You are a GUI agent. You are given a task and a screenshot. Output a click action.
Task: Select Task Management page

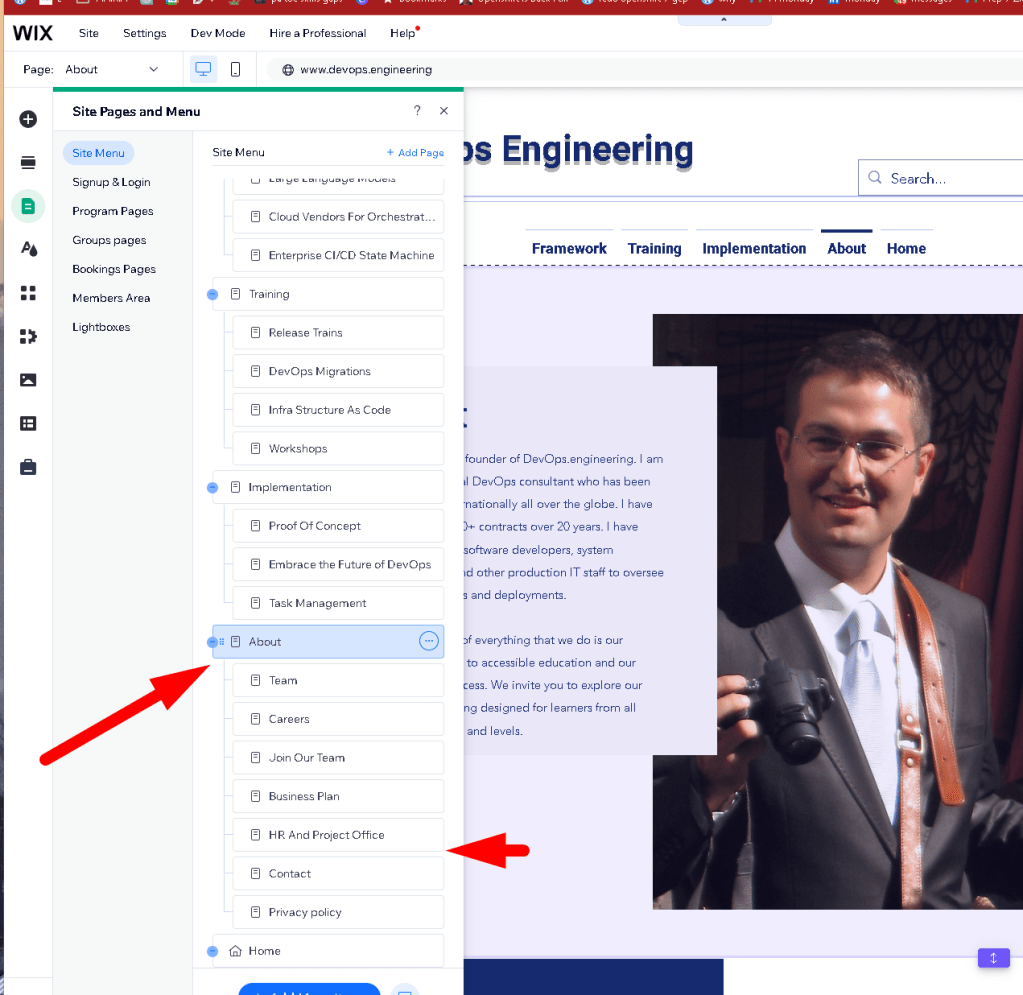(x=338, y=603)
